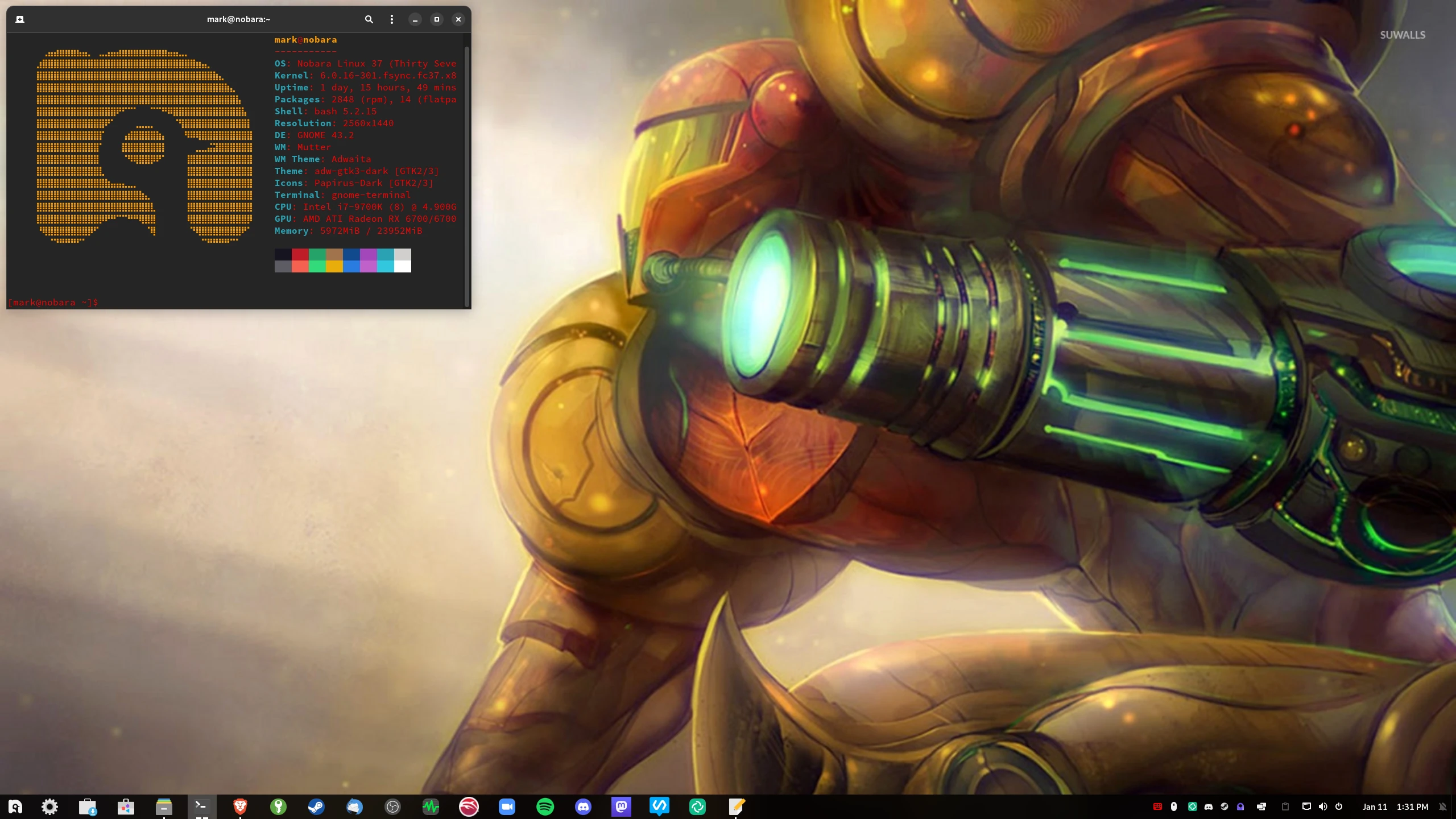The width and height of the screenshot is (1456, 819).
Task: Click the mark@nobara:~ terminal title bar
Action: pos(238,19)
